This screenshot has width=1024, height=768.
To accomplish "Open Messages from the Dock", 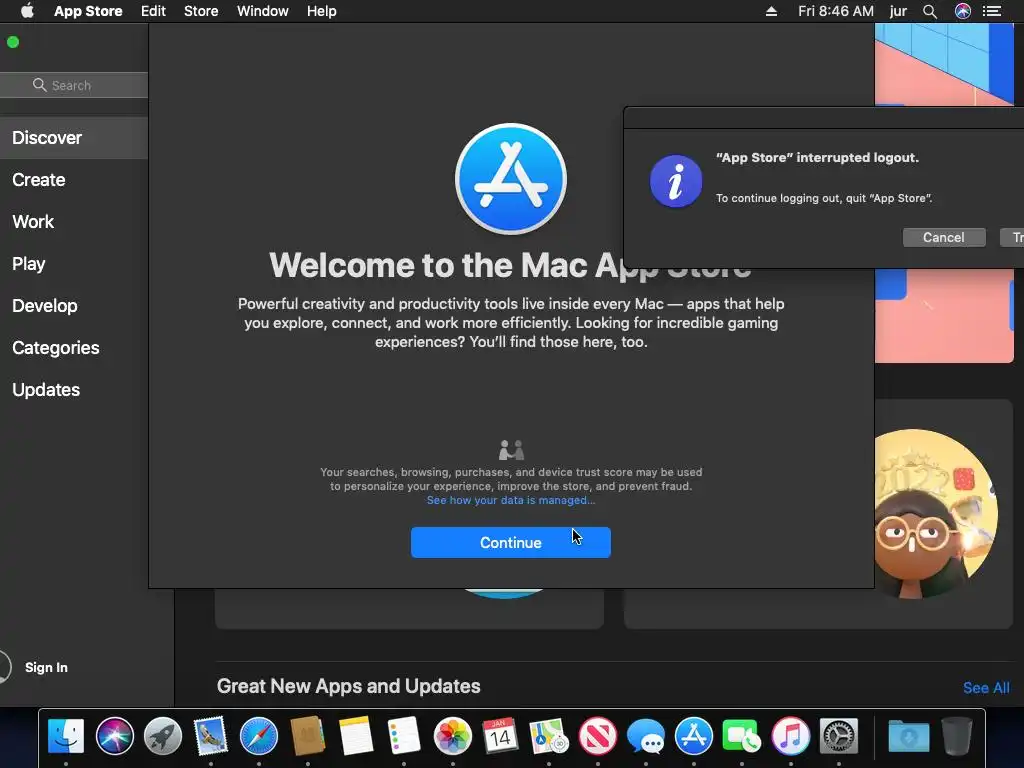I will [x=646, y=736].
